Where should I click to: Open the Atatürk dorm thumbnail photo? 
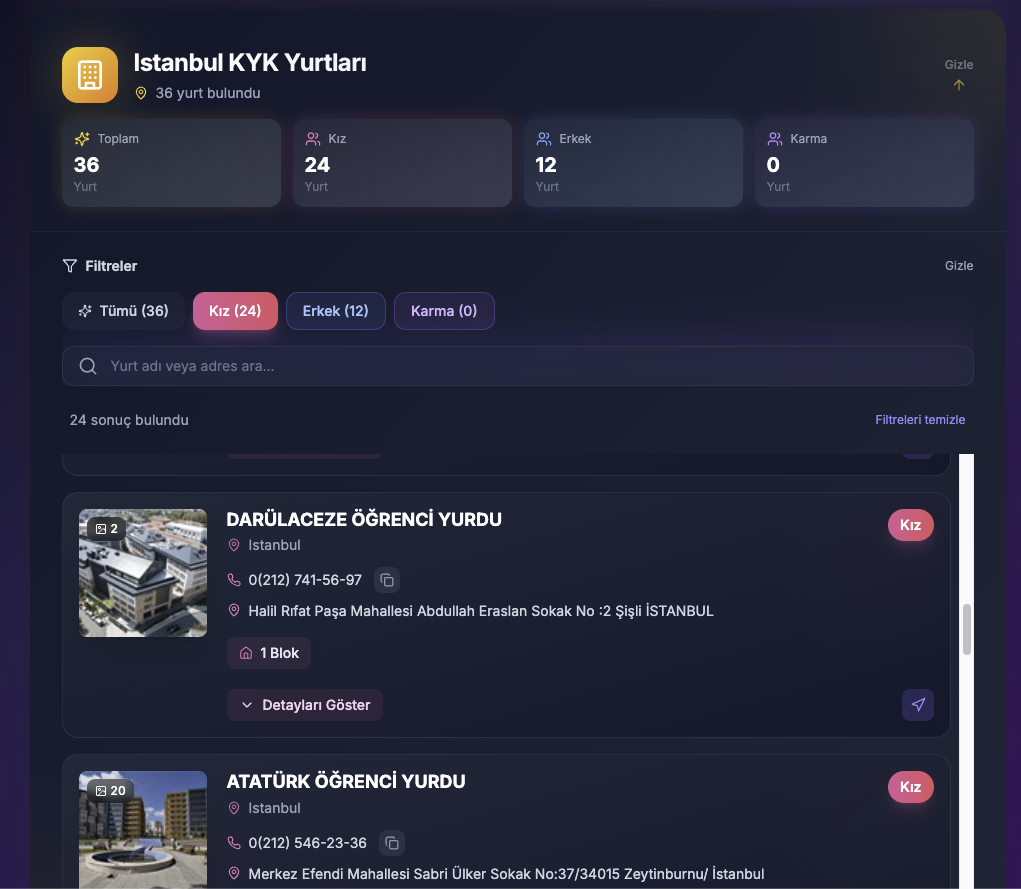click(x=143, y=830)
